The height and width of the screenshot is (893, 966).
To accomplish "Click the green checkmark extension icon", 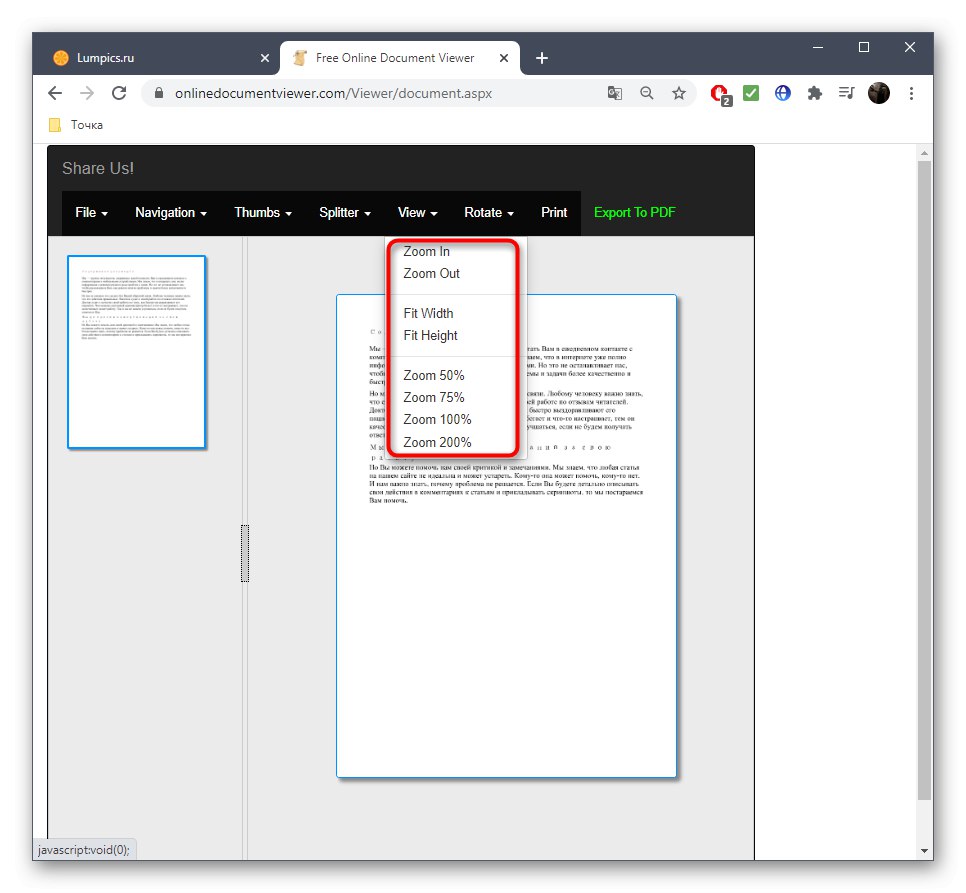I will pyautogui.click(x=751, y=93).
